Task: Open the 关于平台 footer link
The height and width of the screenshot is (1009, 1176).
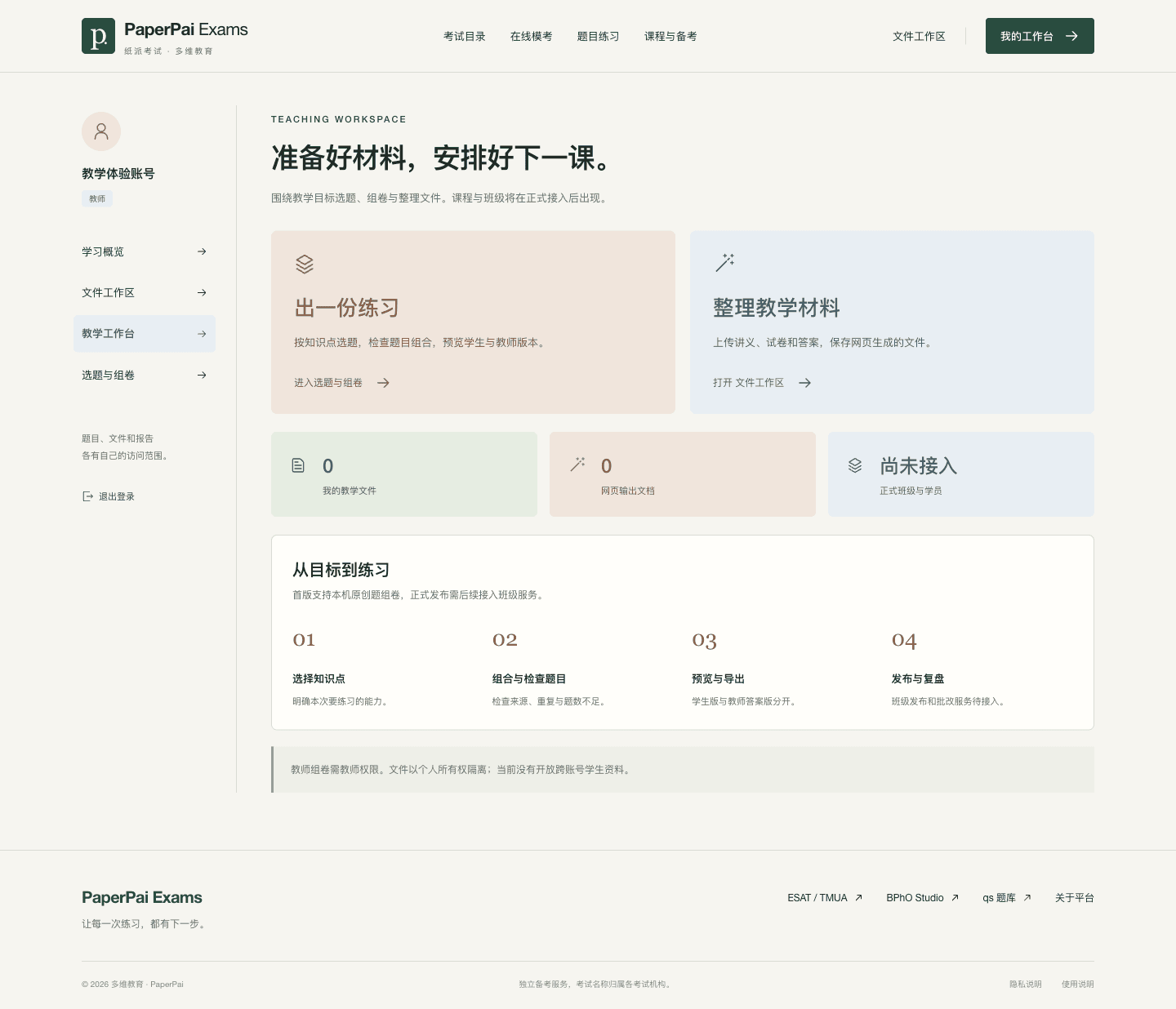Action: tap(1075, 898)
